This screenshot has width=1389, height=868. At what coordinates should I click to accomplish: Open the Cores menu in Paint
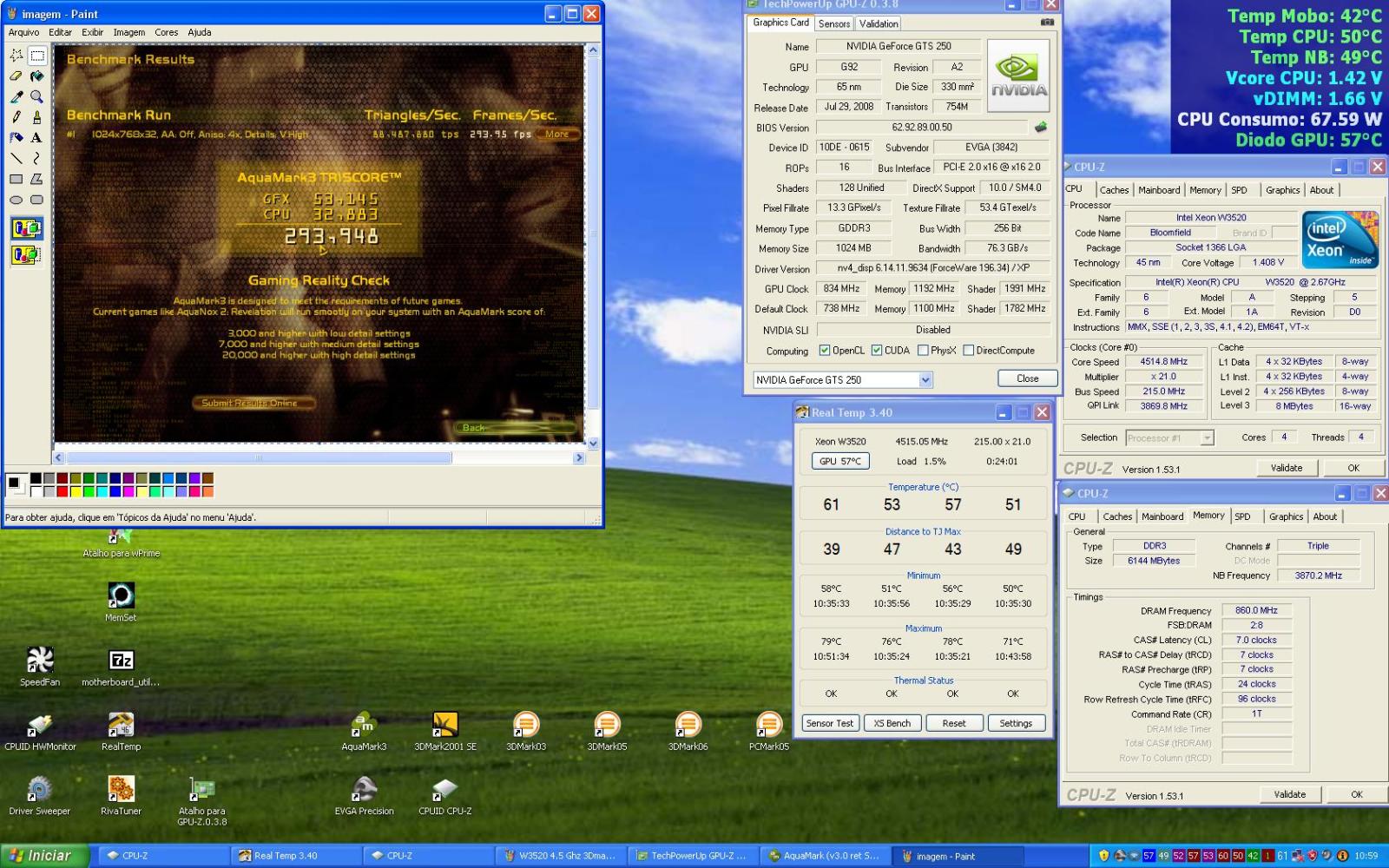[166, 32]
